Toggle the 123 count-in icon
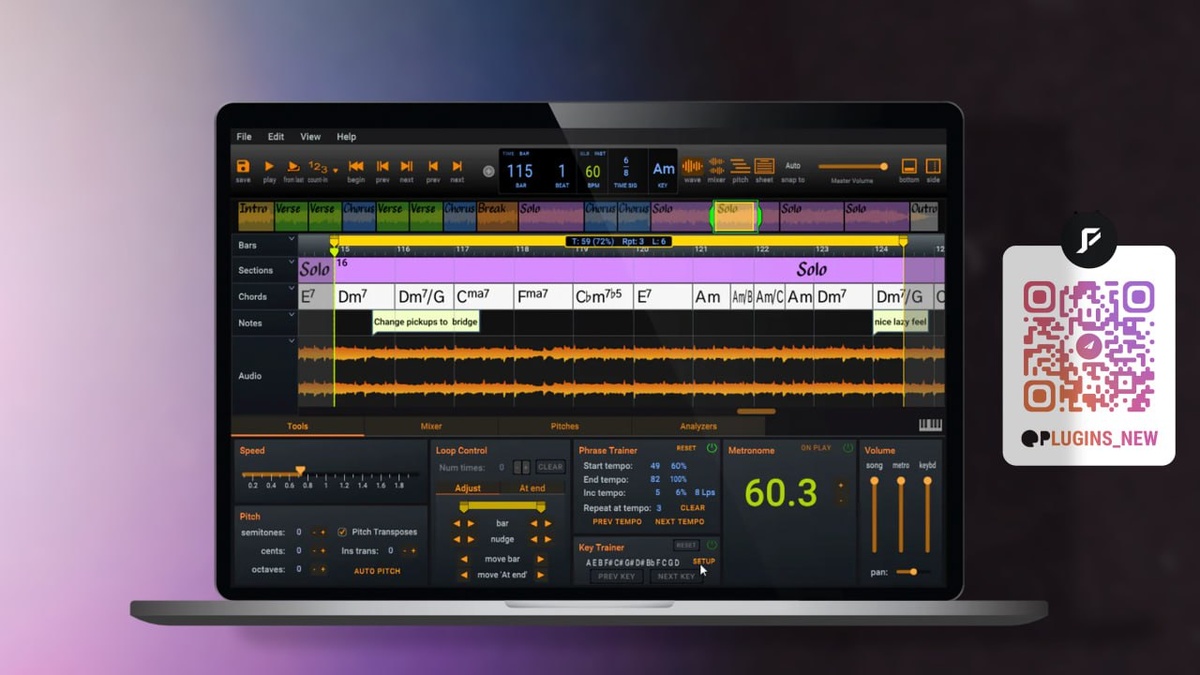Image resolution: width=1200 pixels, height=675 pixels. click(318, 166)
